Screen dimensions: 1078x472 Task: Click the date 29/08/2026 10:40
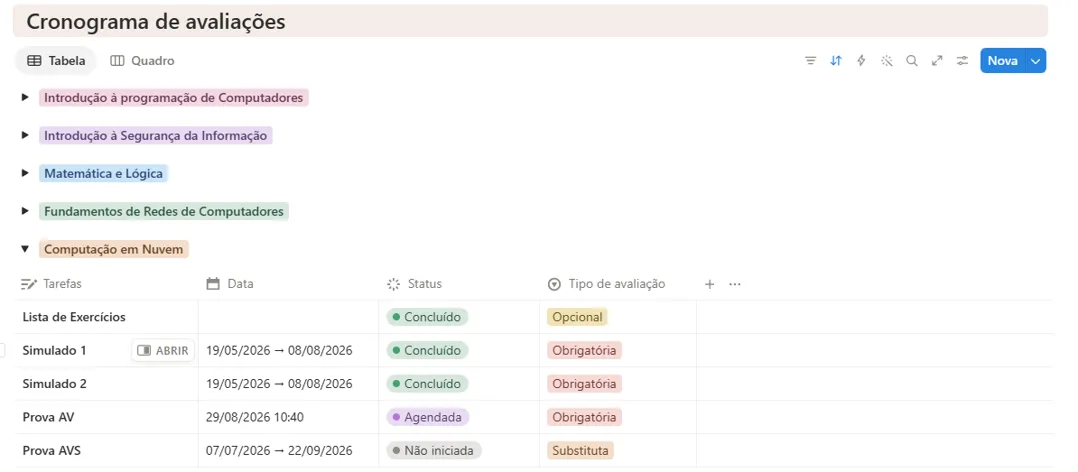[x=255, y=417]
